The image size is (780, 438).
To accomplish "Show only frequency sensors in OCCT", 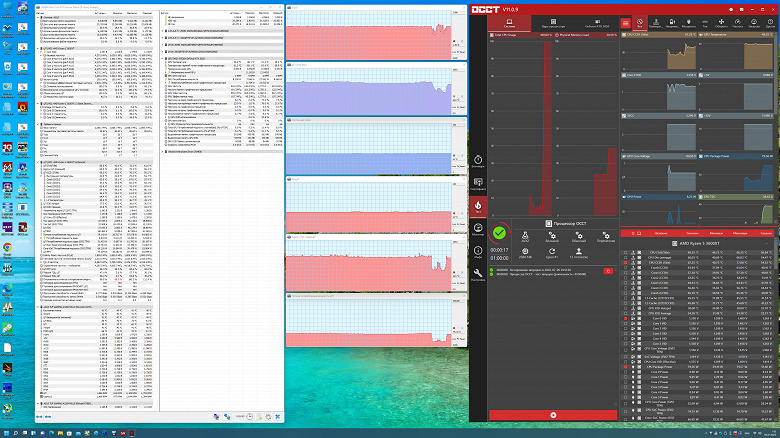I will point(738,23).
